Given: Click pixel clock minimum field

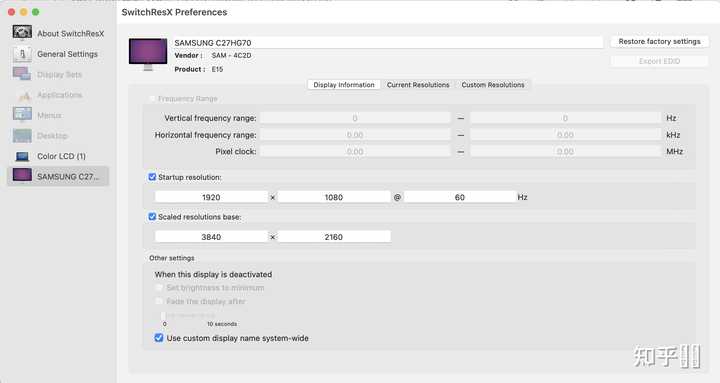Looking at the screenshot, I should coord(355,151).
